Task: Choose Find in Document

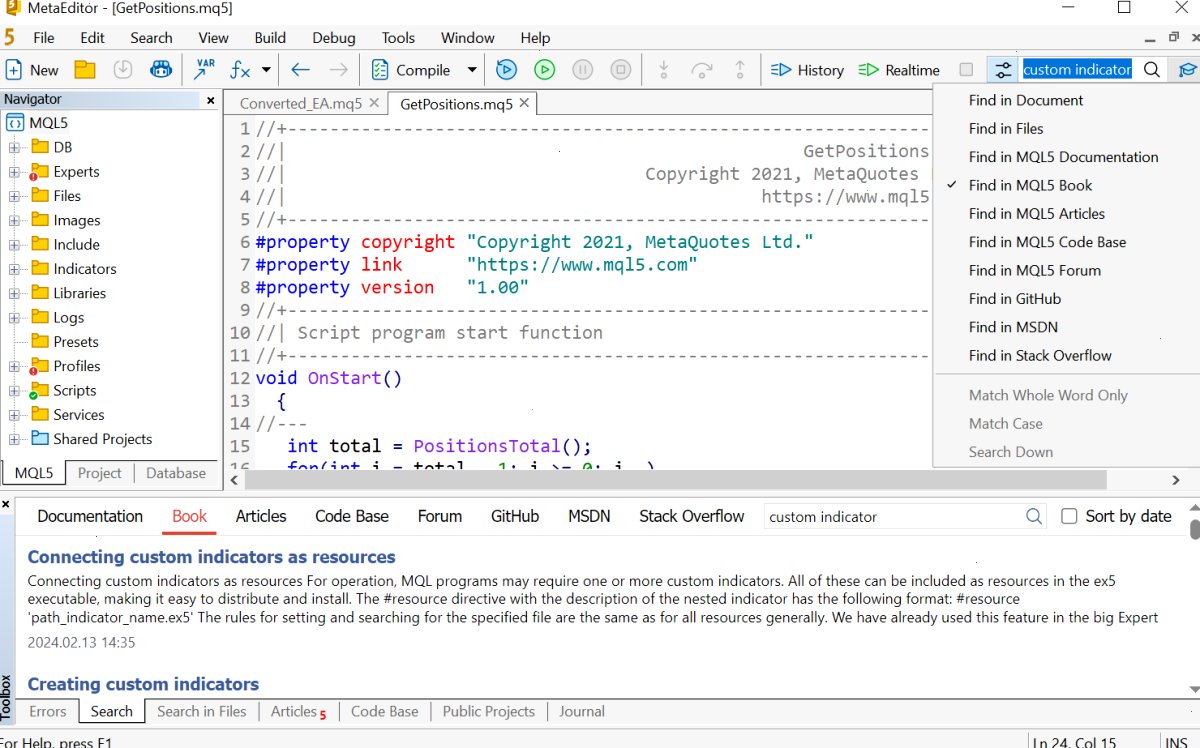Action: tap(1026, 100)
